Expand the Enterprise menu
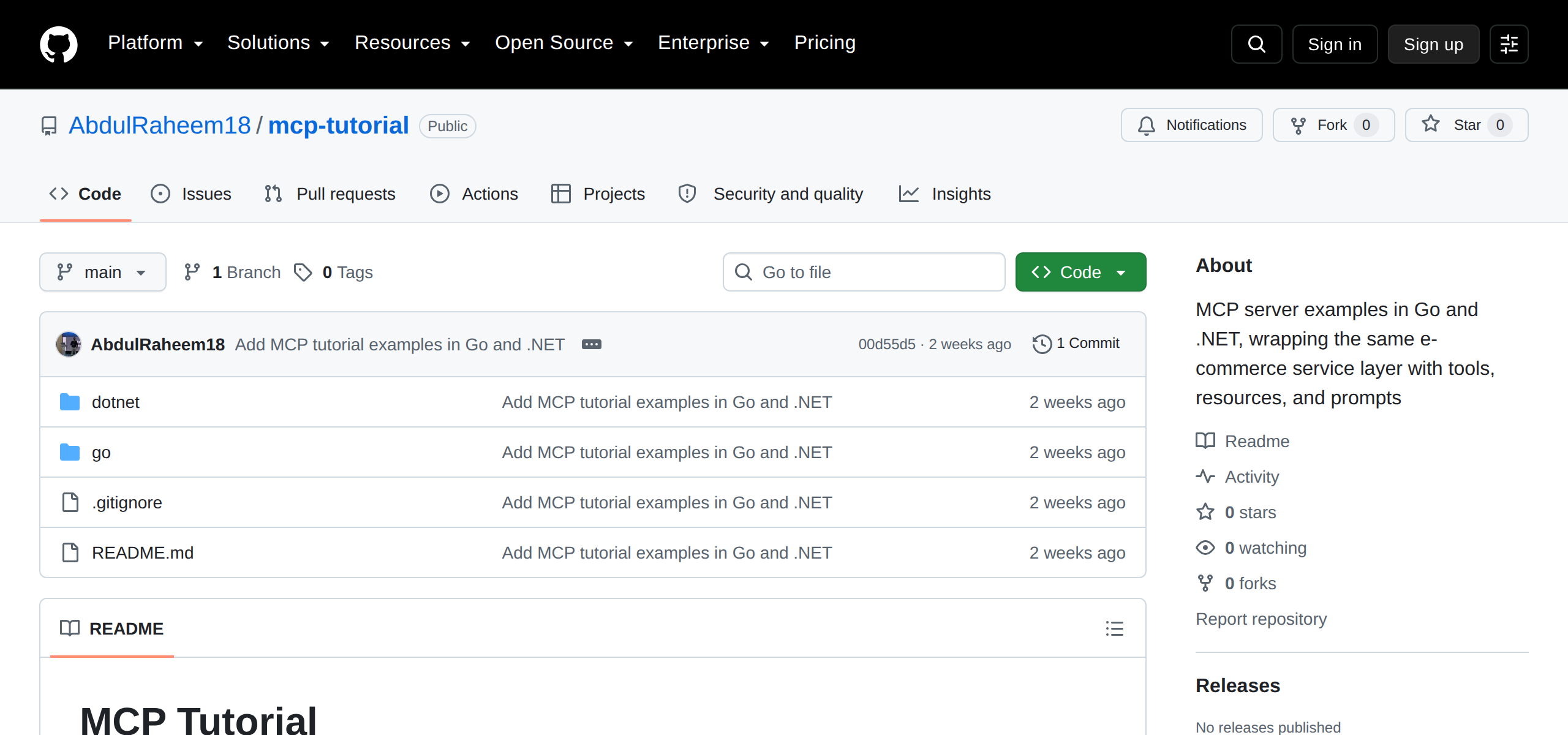Image resolution: width=1568 pixels, height=735 pixels. click(714, 43)
